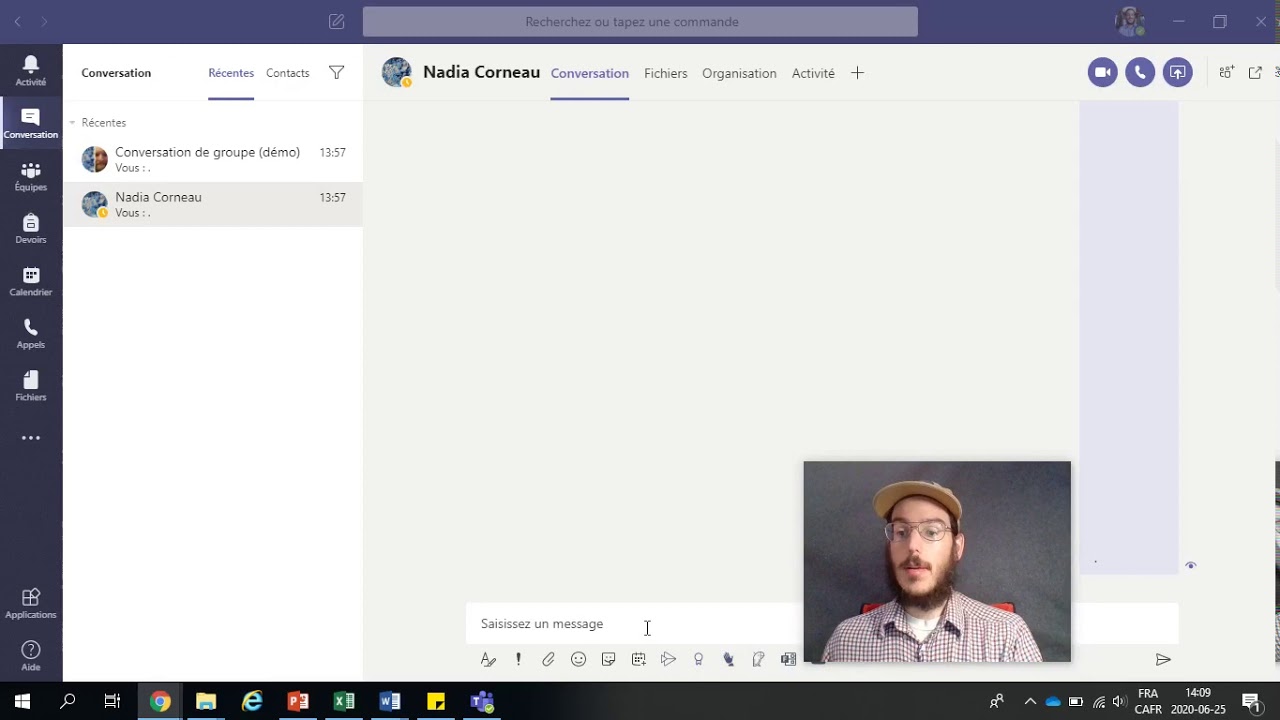The image size is (1280, 720).
Task: Collapse the Récentes group
Action: pos(72,122)
